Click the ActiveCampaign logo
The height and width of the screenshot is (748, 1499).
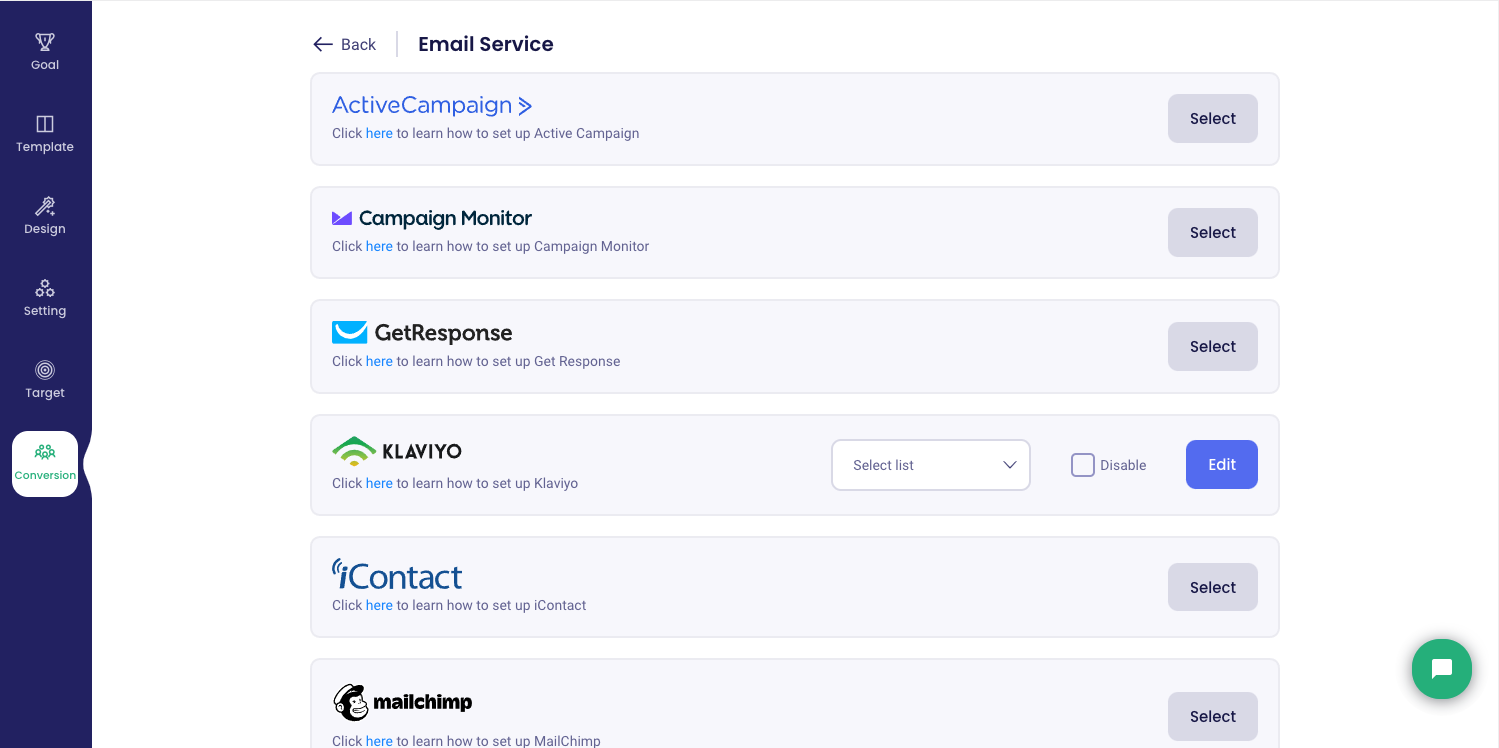[x=432, y=105]
